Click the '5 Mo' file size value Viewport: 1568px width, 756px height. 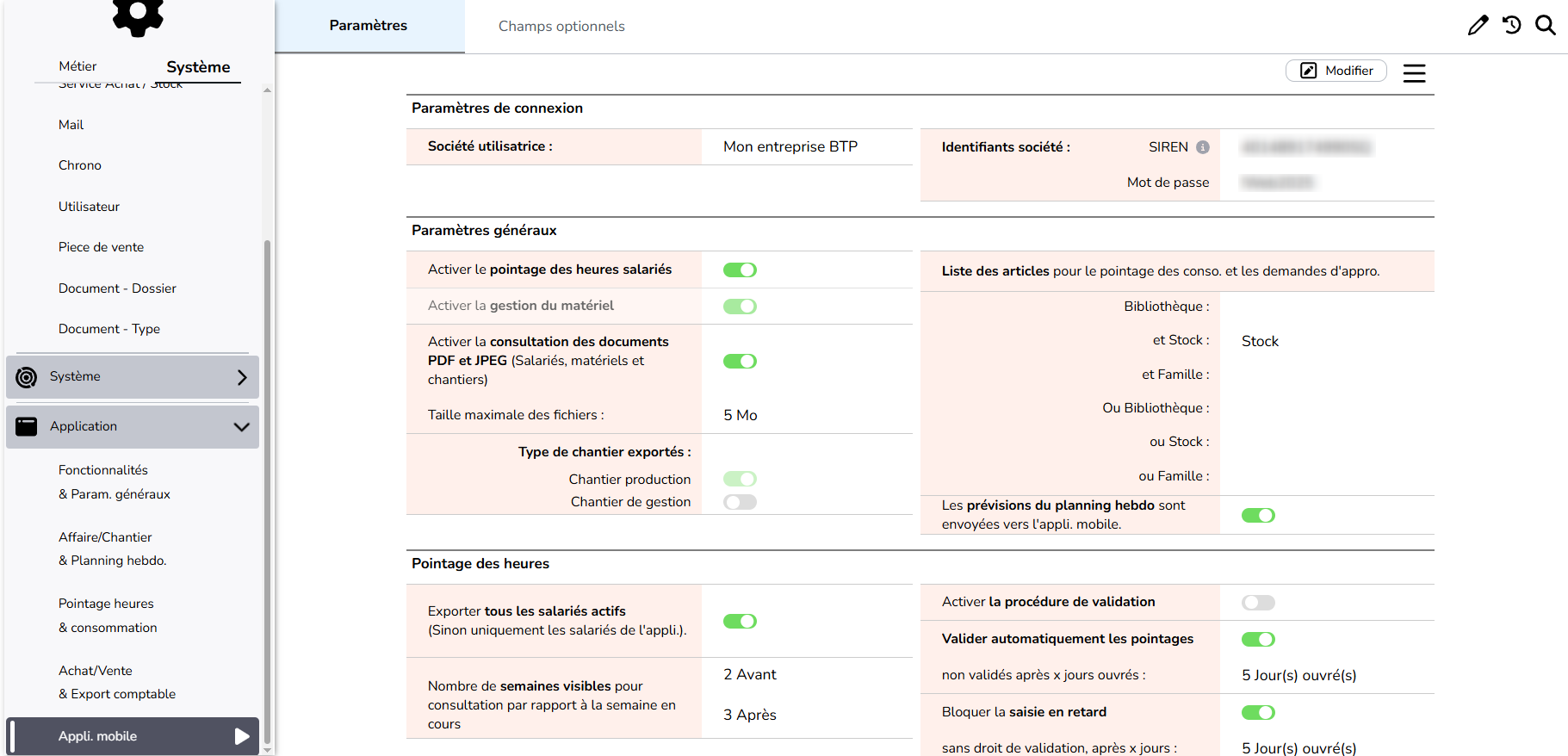(x=741, y=415)
